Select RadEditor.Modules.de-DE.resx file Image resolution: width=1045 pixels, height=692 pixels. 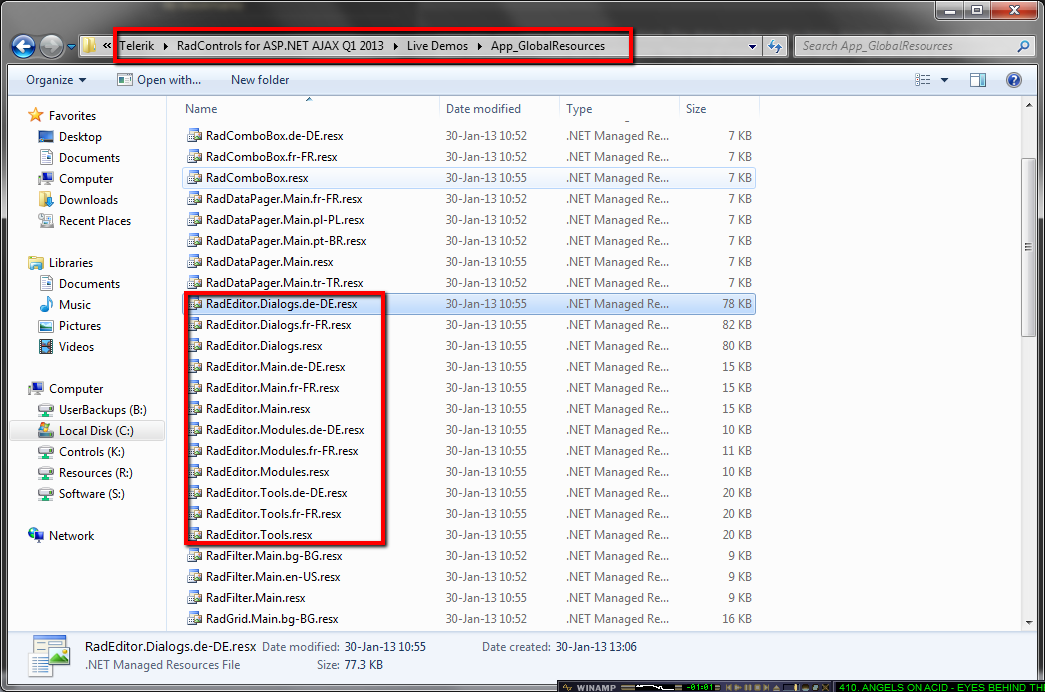point(469,430)
